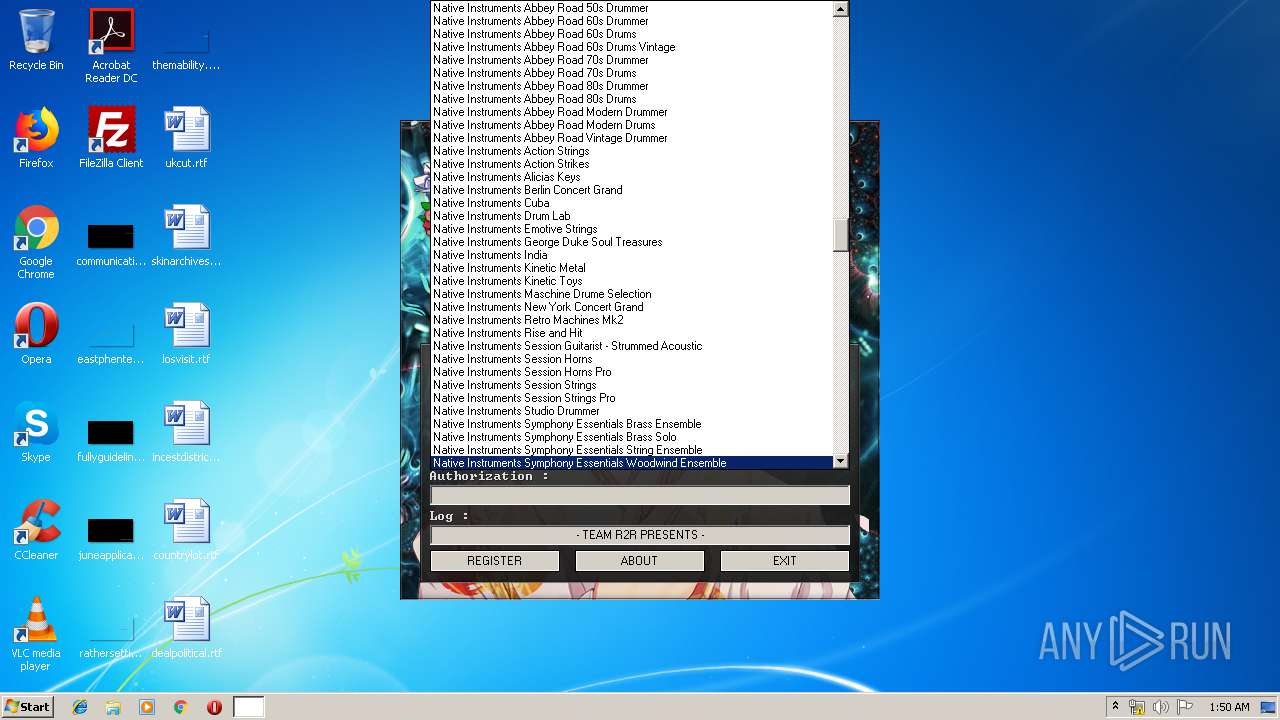Open Firefox desktop shortcut

[x=36, y=138]
